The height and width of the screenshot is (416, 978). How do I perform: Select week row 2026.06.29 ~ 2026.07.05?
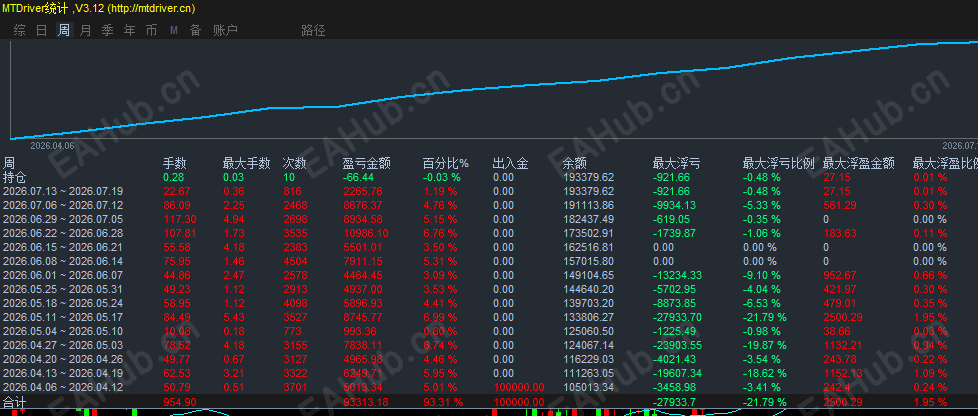(x=63, y=219)
